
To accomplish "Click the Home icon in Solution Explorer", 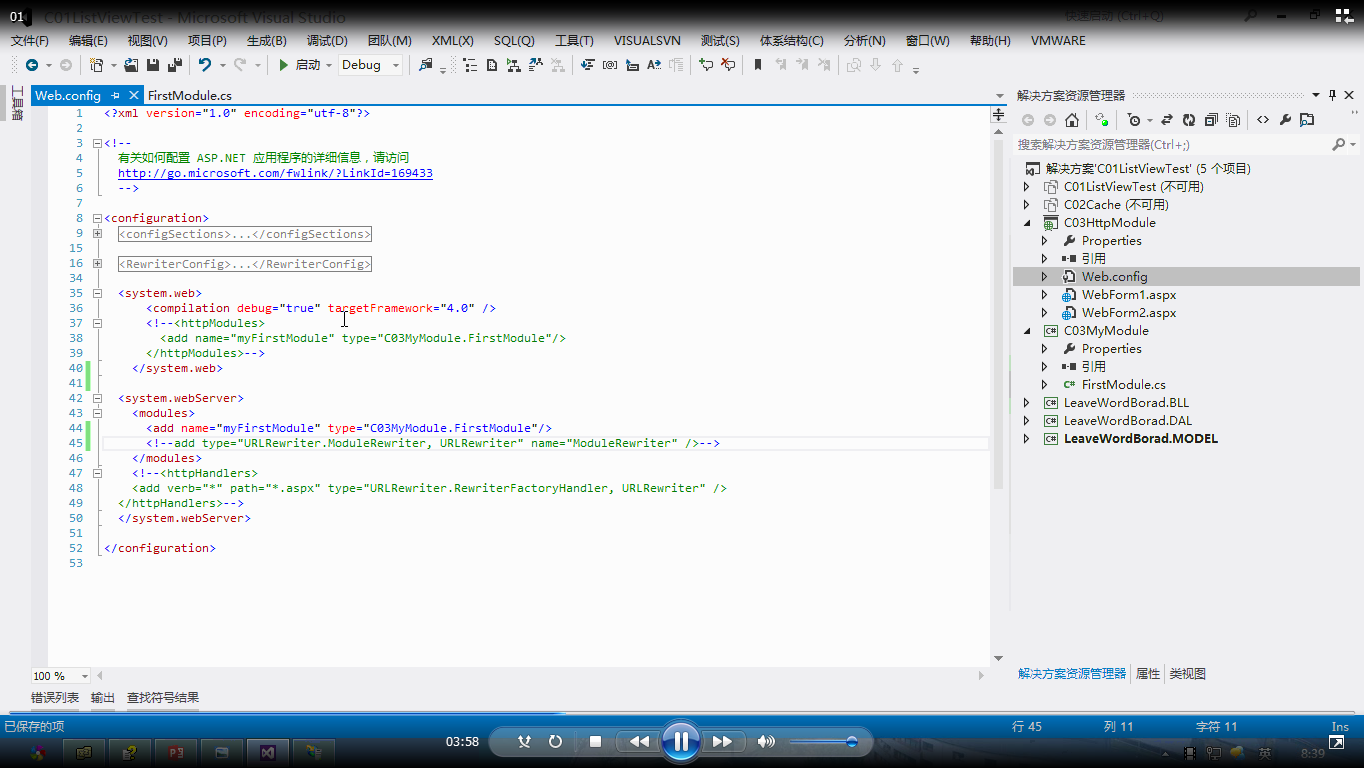I will (x=1072, y=120).
